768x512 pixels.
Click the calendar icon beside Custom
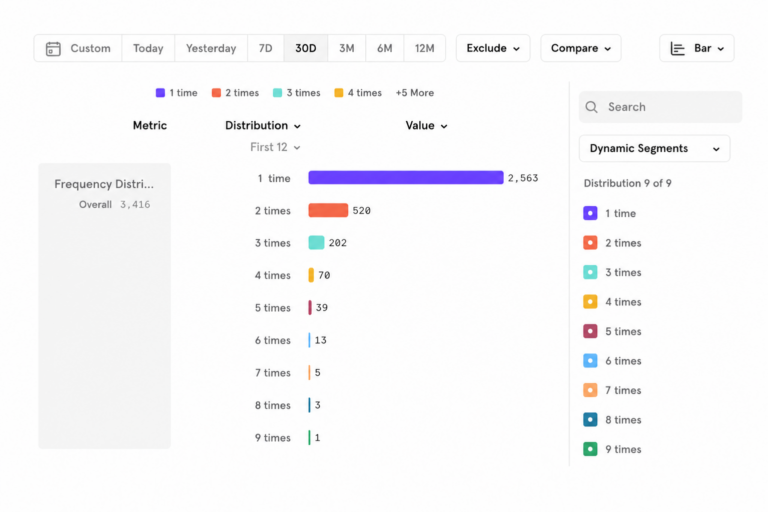[x=53, y=49]
